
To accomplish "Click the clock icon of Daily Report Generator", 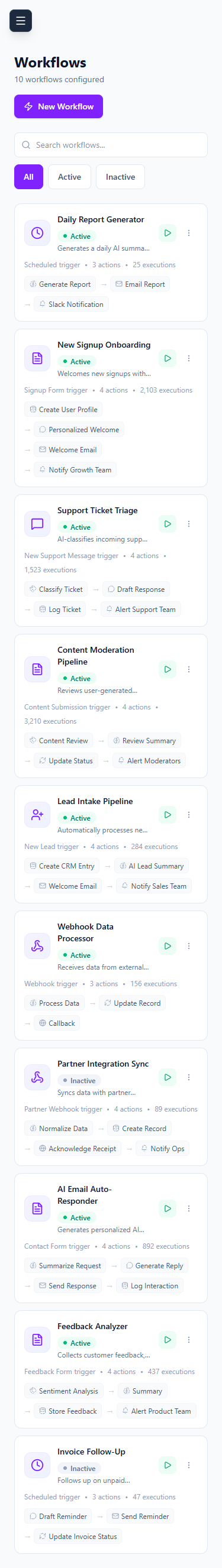I will click(x=37, y=233).
